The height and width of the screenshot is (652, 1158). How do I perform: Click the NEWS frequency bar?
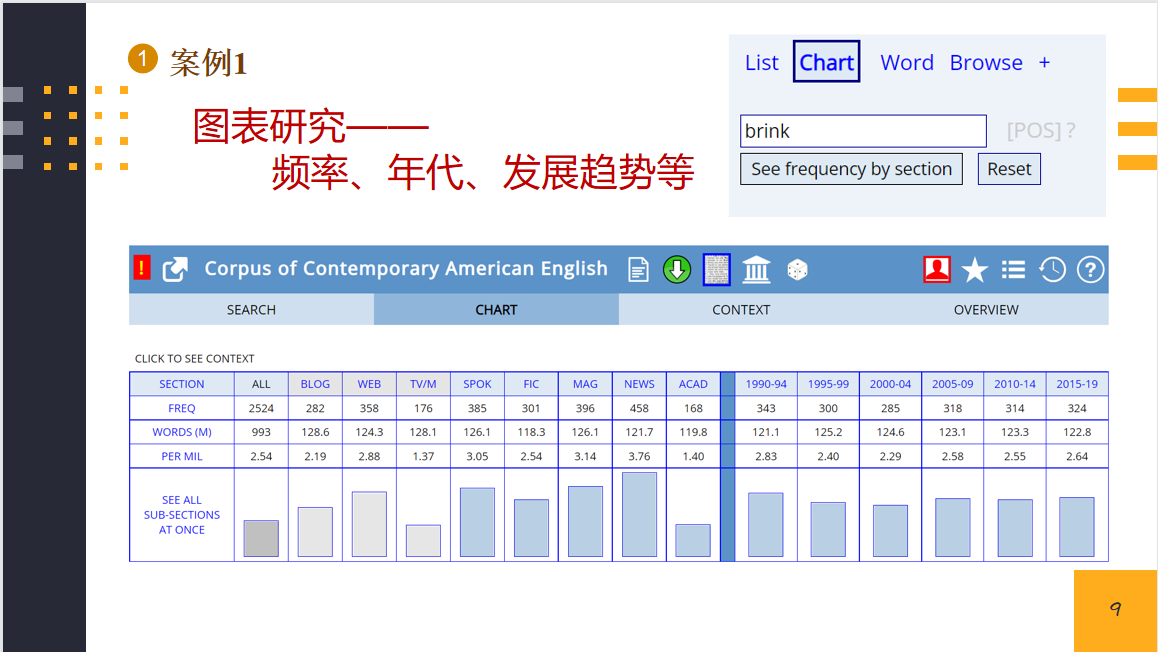point(639,515)
